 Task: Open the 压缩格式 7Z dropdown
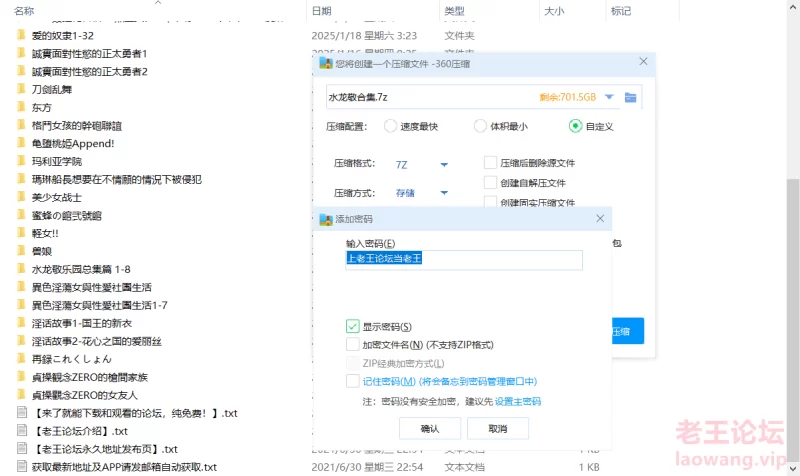(x=444, y=164)
